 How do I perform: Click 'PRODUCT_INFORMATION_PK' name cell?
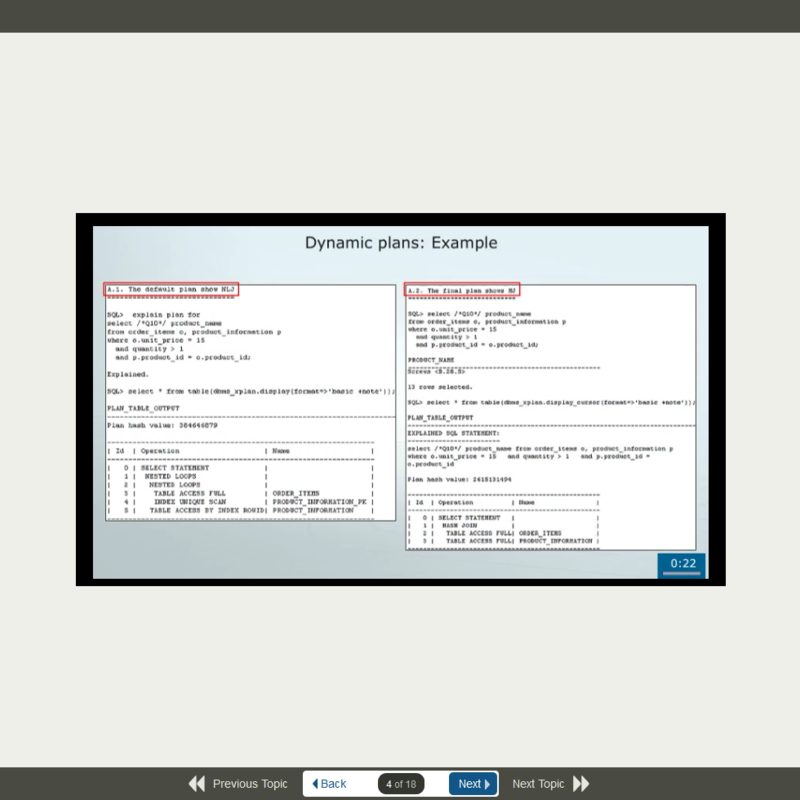pyautogui.click(x=319, y=502)
